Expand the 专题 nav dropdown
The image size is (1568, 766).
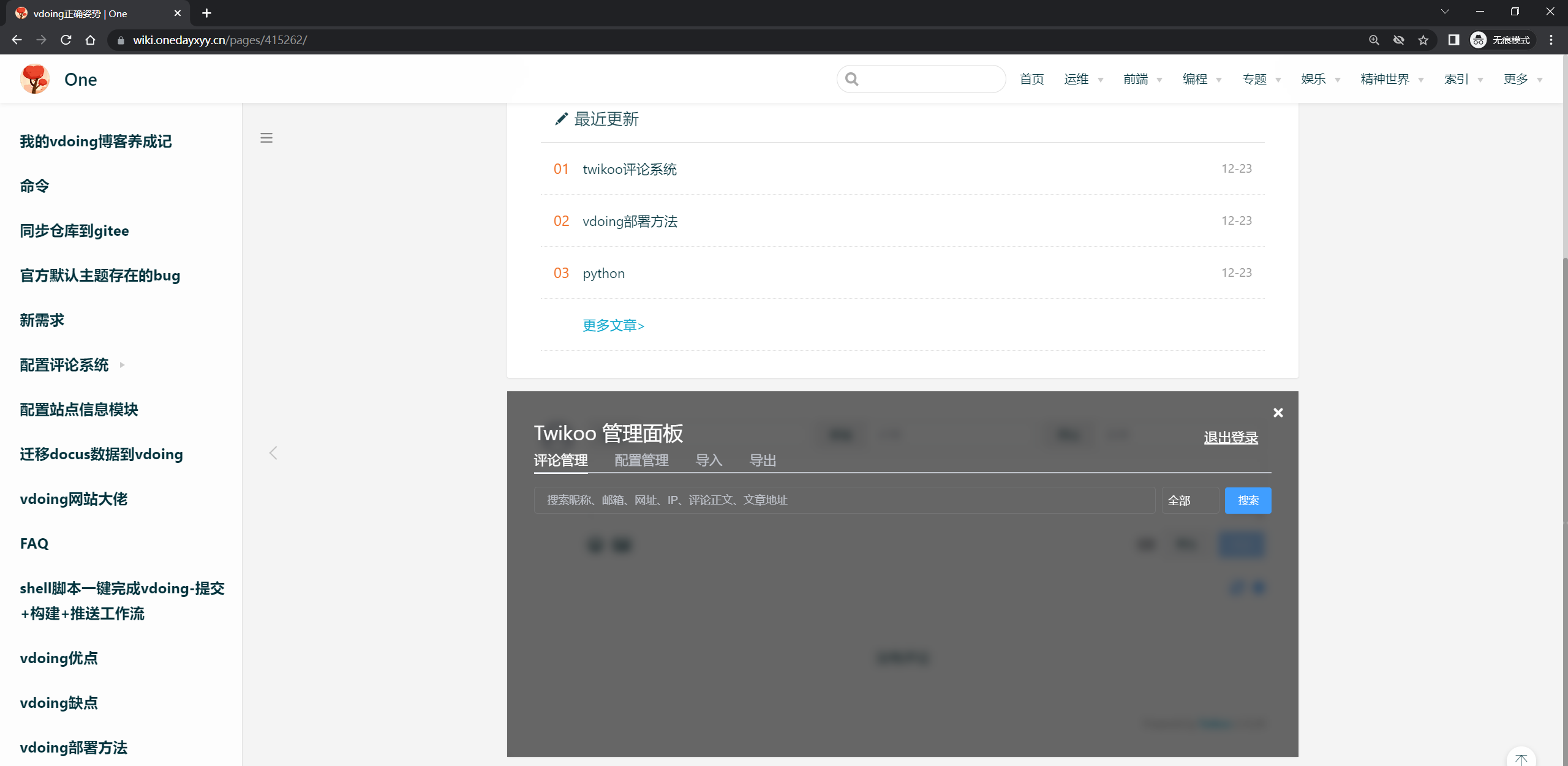pos(1262,79)
